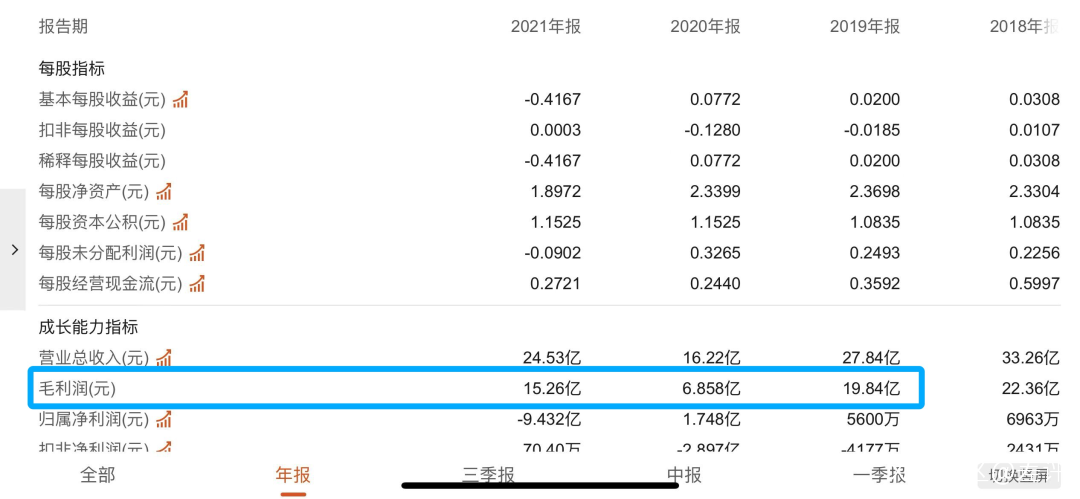Click the 2019年报 column header

click(x=865, y=27)
